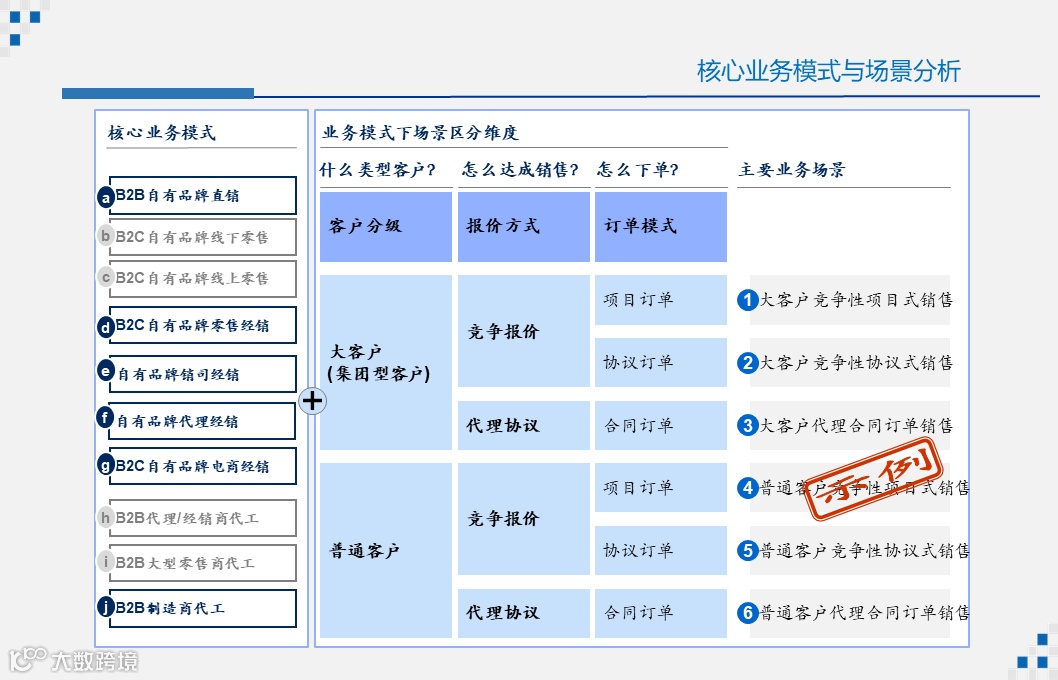1058x680 pixels.
Task: Click the grey 'b' badge beside B2C自有品牌线下零售
Action: click(106, 235)
